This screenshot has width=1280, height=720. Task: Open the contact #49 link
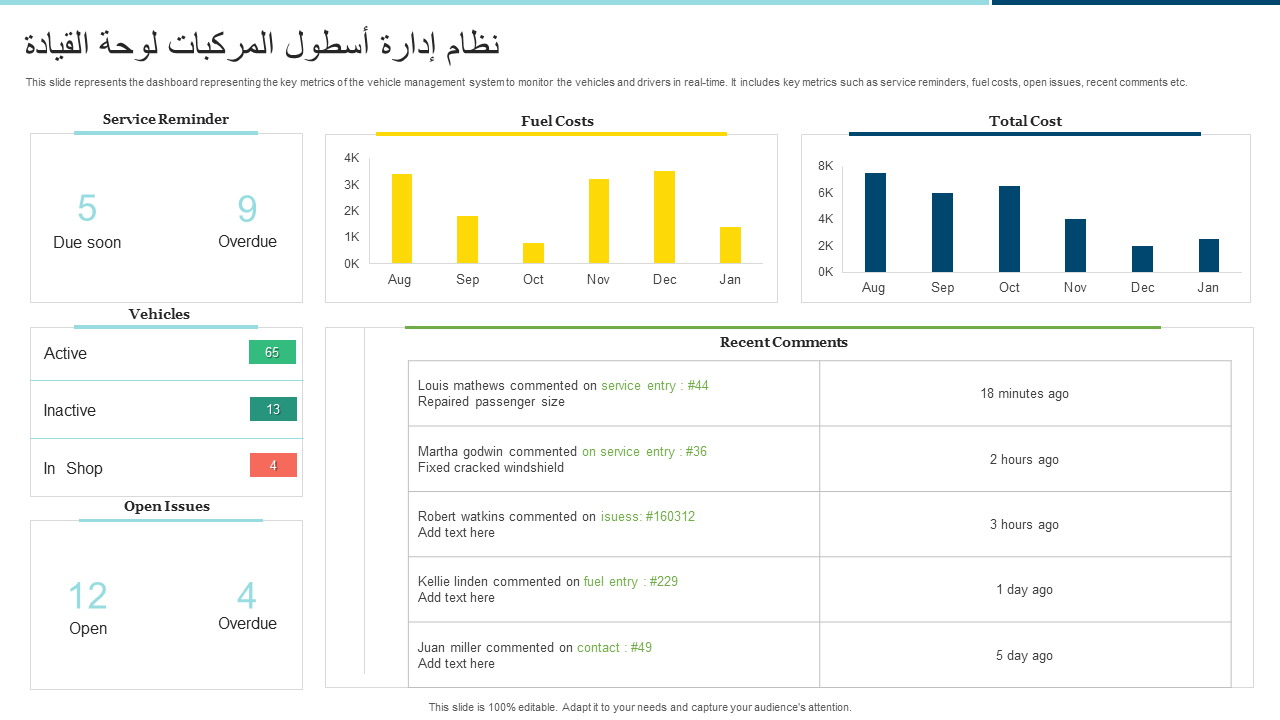[x=614, y=647]
